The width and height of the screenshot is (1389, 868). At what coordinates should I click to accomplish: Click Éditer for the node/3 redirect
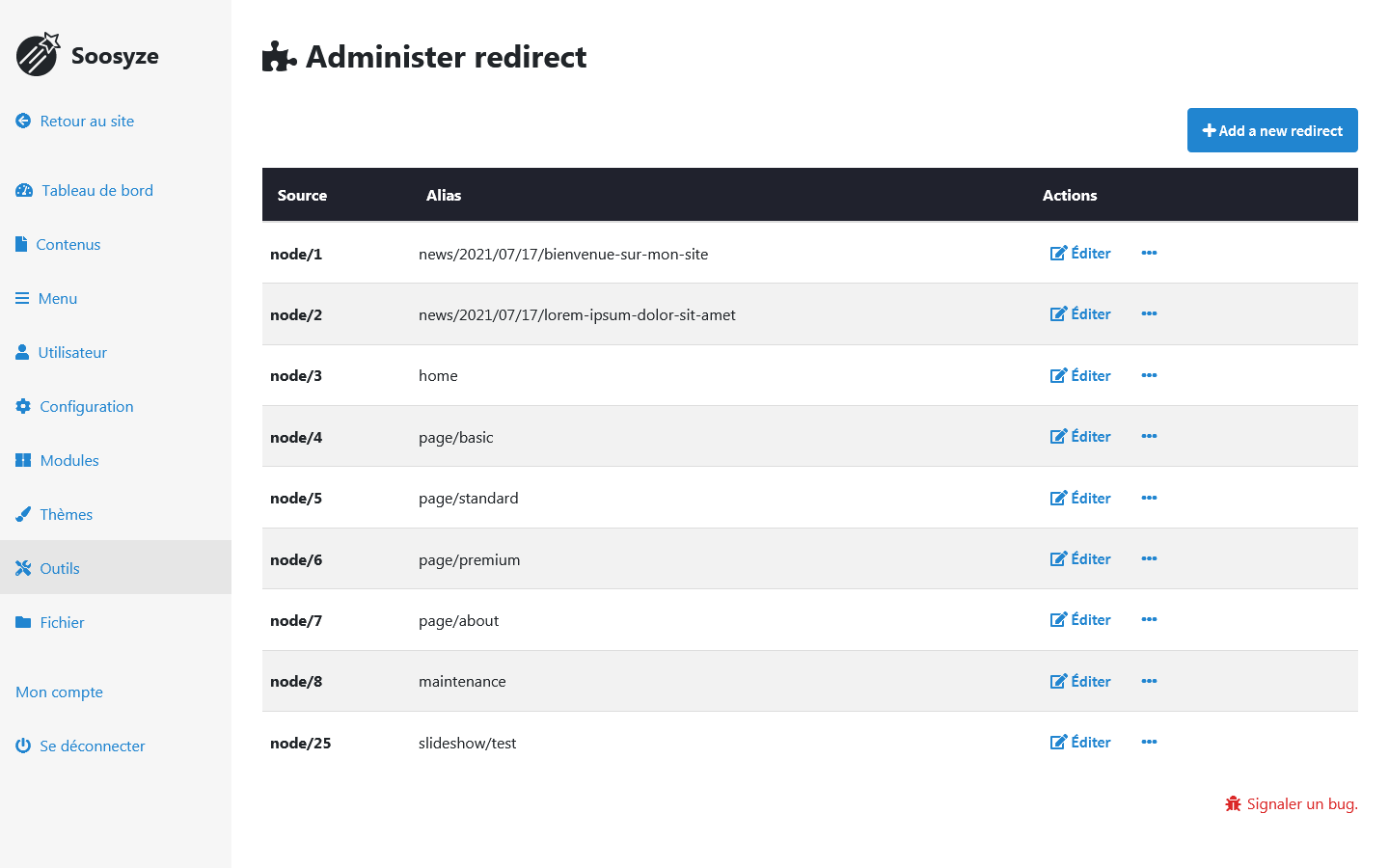click(1080, 375)
